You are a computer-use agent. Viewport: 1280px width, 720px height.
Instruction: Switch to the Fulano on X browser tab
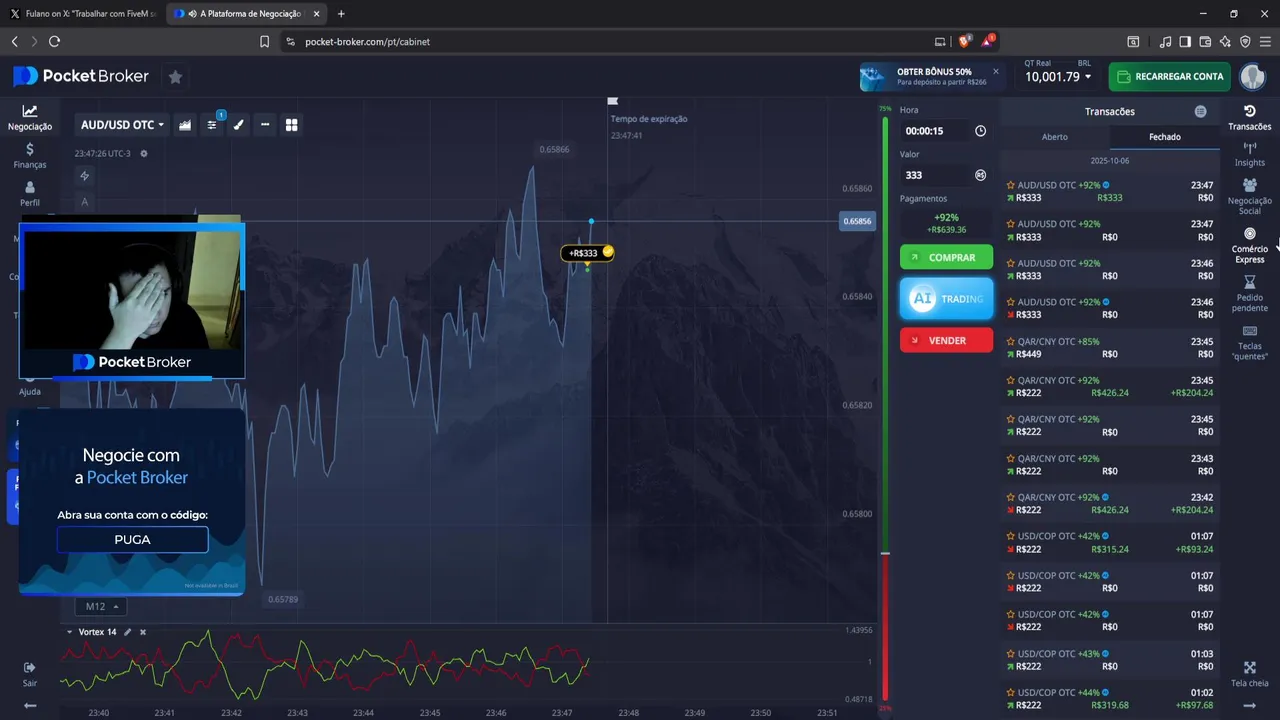[x=82, y=14]
